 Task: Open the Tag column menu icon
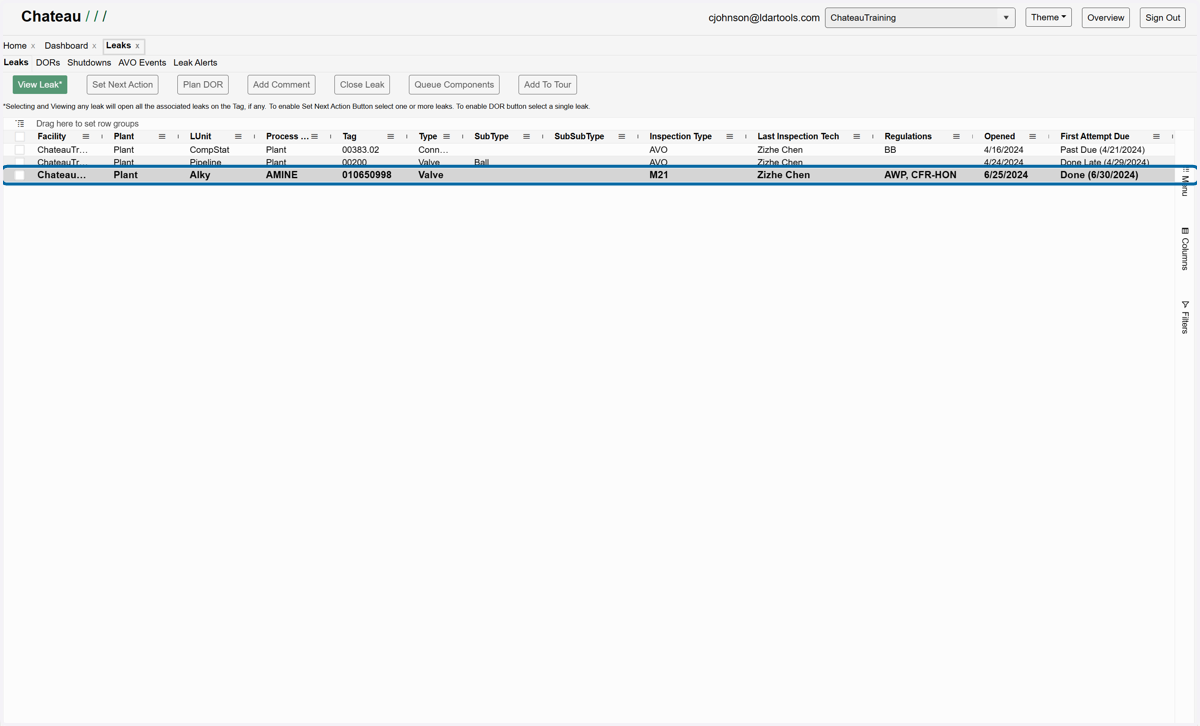point(390,137)
